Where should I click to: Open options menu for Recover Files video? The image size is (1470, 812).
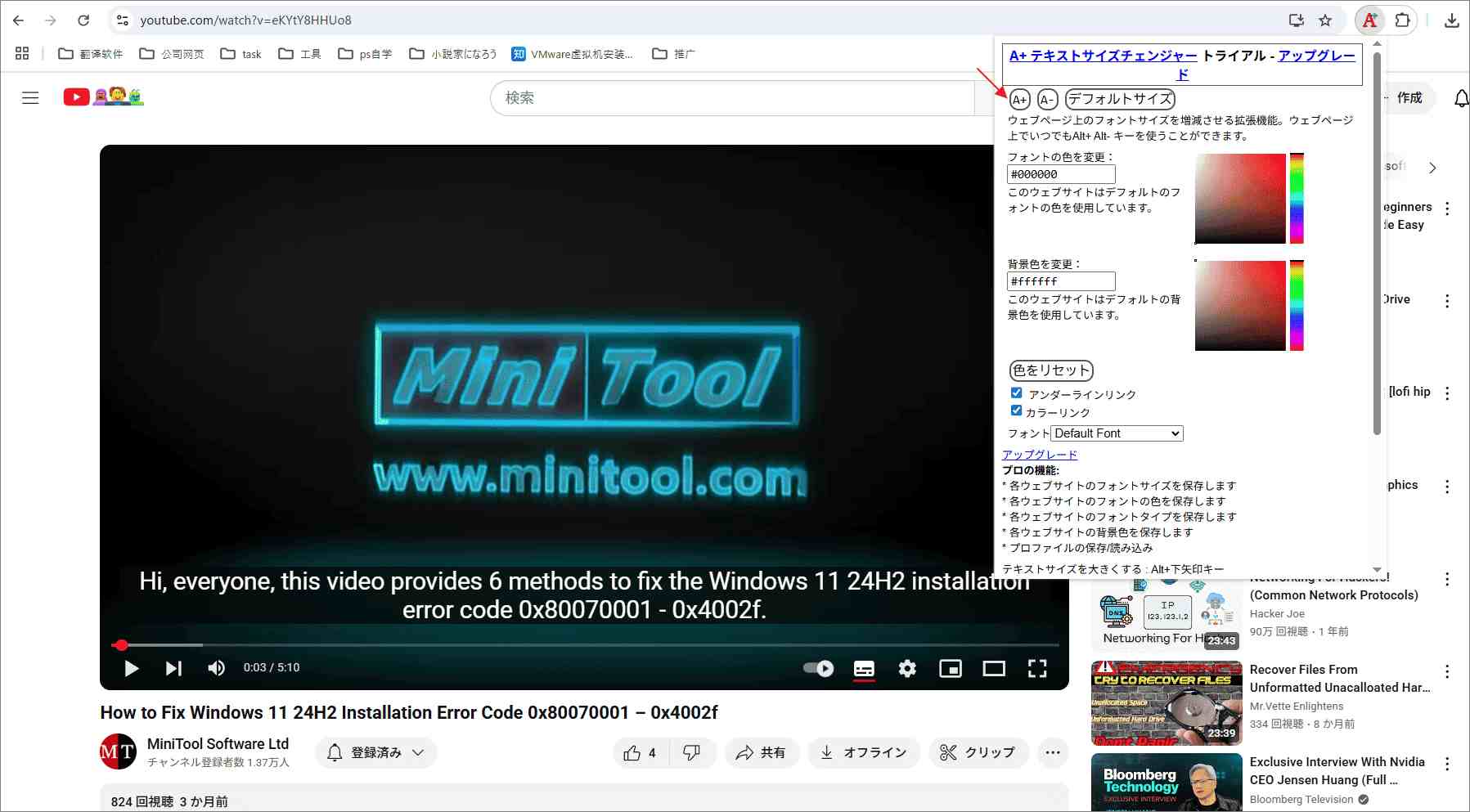[1447, 671]
